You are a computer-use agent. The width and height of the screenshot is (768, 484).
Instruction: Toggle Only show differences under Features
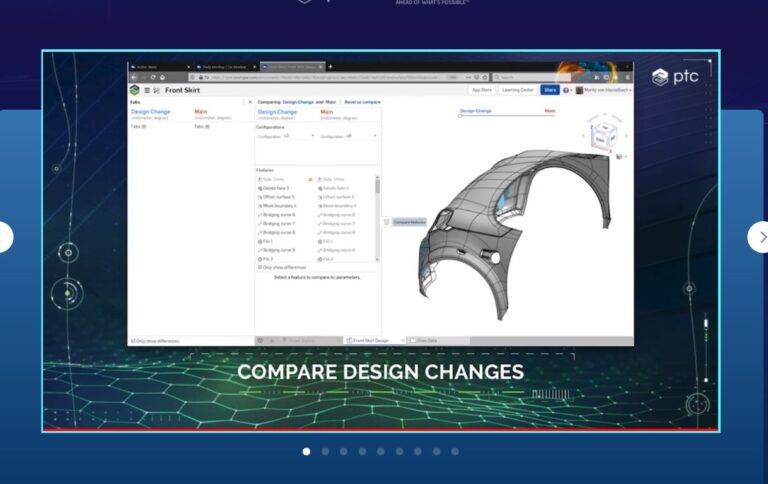(x=260, y=267)
